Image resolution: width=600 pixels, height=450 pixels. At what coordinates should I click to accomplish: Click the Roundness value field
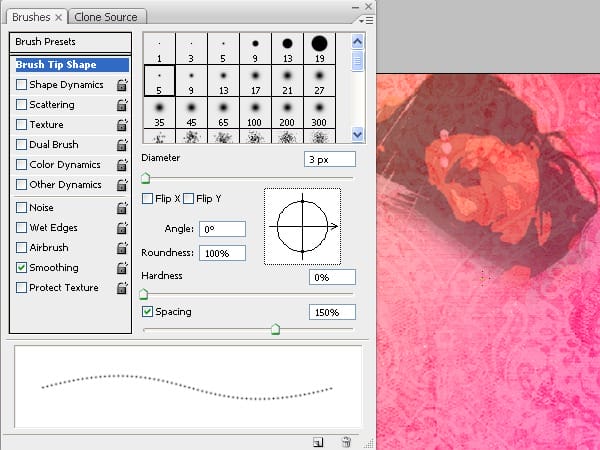[x=222, y=253]
